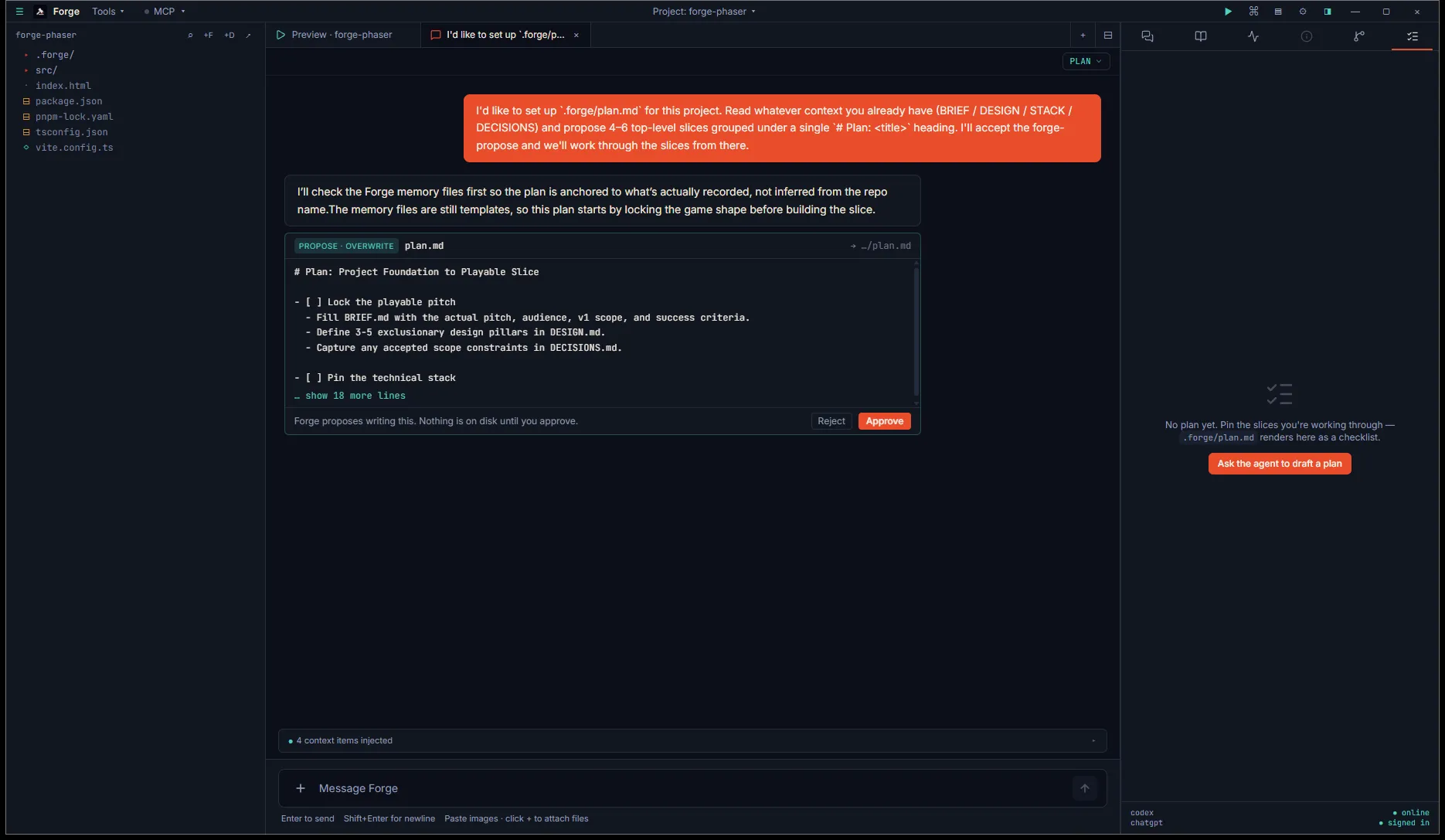The width and height of the screenshot is (1445, 840).
Task: Open the settings gear icon
Action: 1303,12
